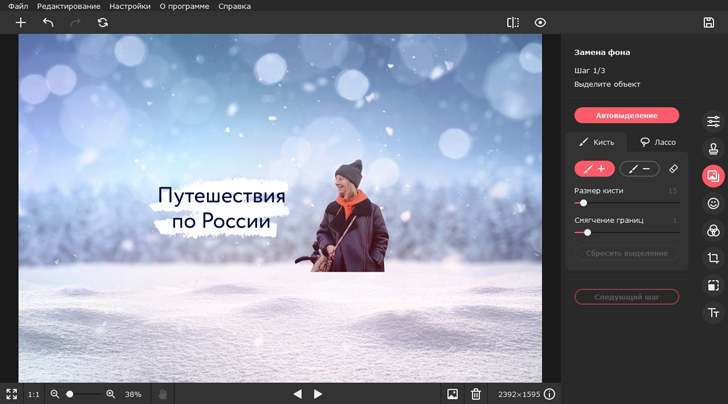
Task: Click the fit-to-screen expand icon
Action: pyautogui.click(x=11, y=394)
